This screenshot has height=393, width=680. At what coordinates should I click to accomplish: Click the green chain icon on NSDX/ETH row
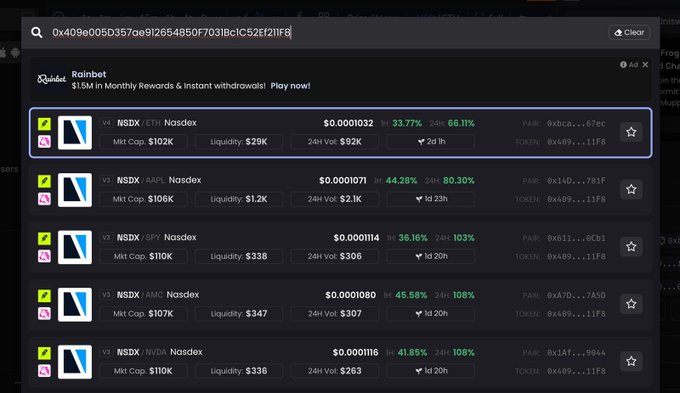[44, 124]
